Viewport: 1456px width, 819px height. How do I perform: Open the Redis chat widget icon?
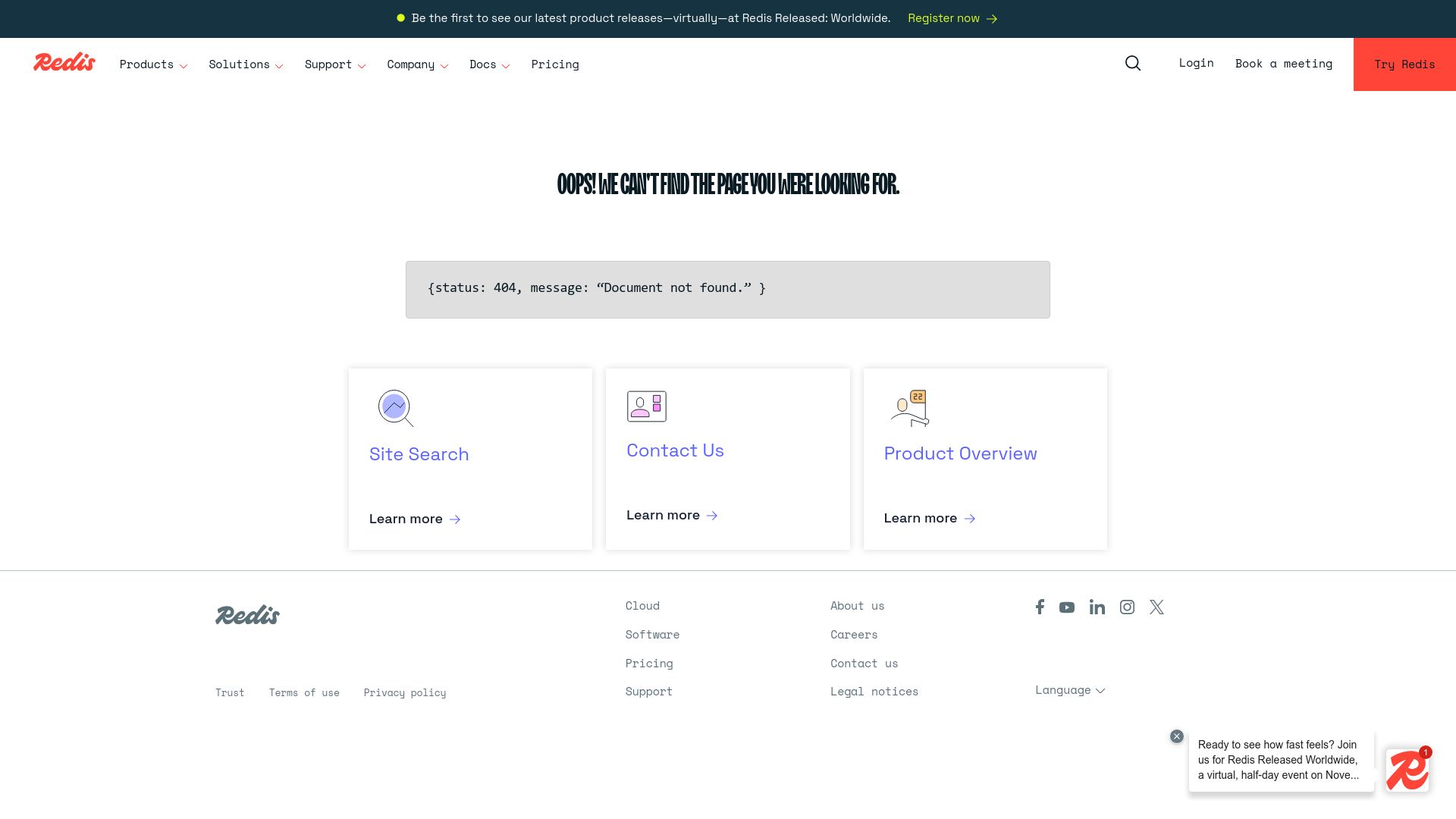(x=1407, y=770)
